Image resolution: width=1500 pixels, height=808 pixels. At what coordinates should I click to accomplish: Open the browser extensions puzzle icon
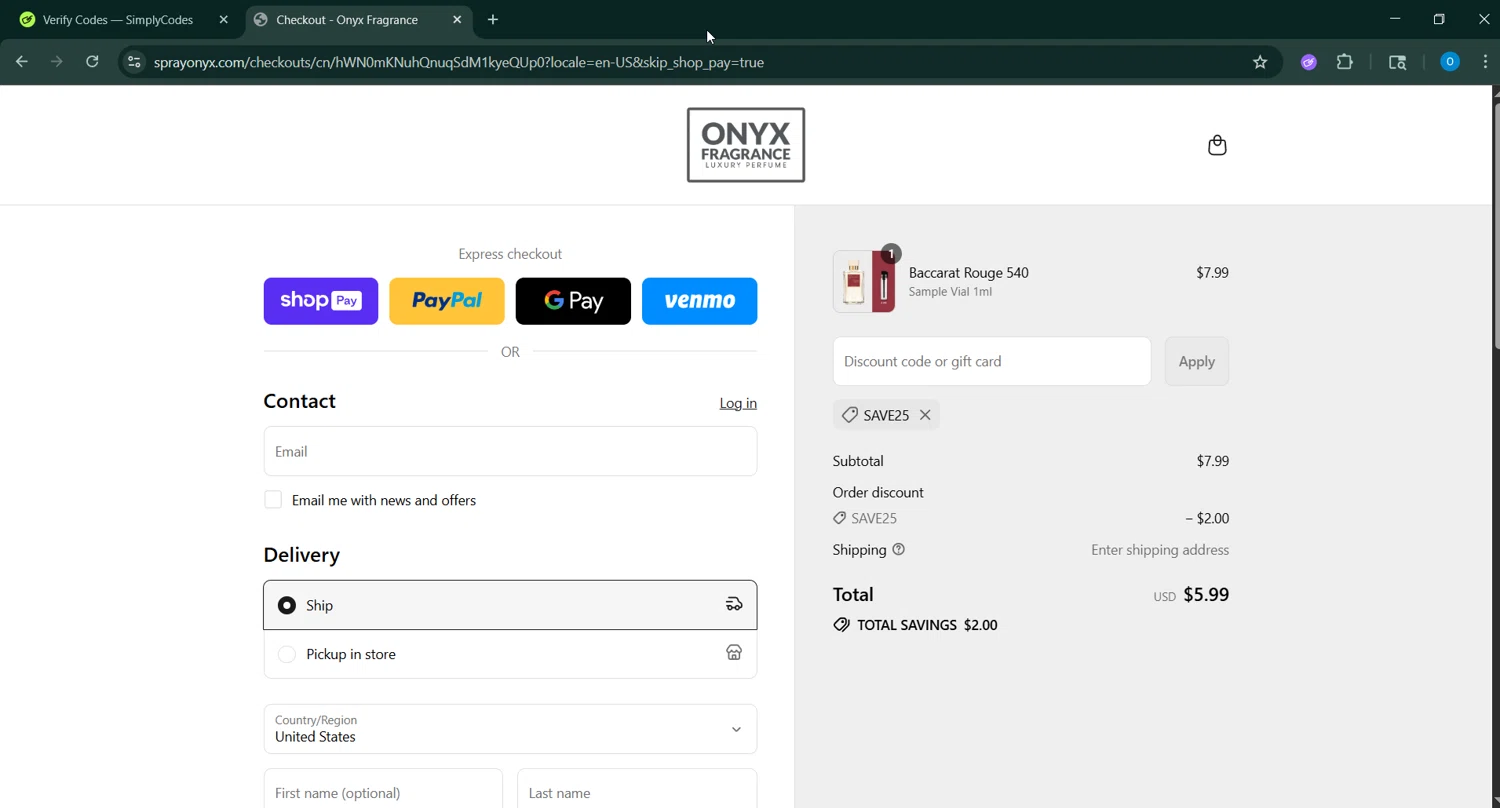(1345, 62)
